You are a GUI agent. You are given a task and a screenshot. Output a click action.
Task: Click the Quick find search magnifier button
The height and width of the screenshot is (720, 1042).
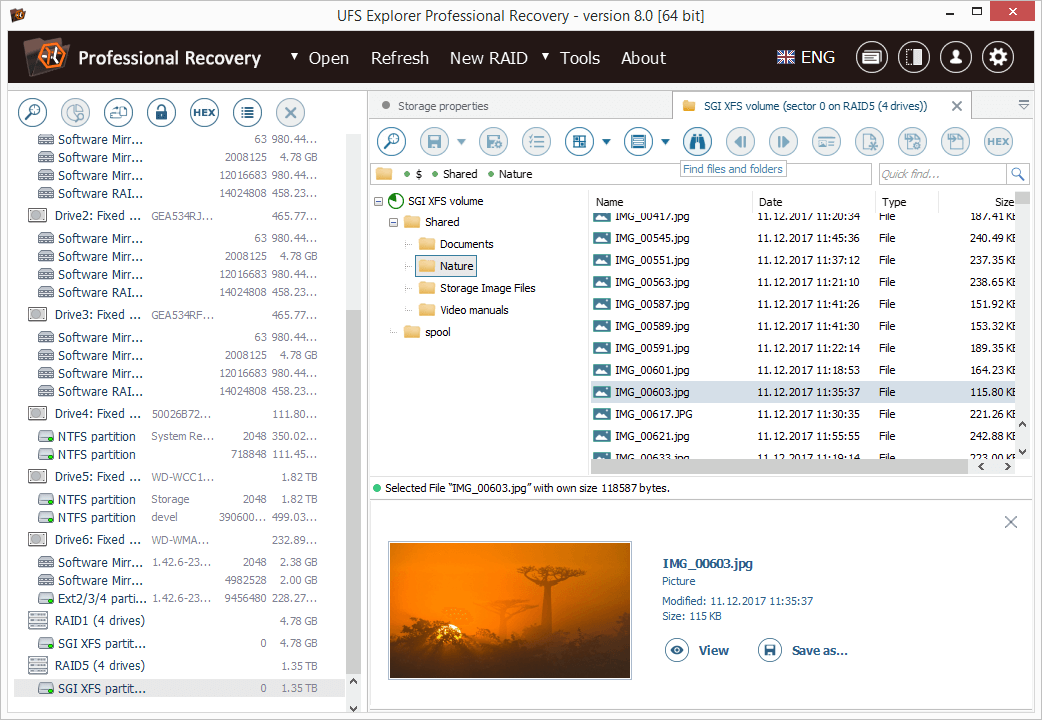click(1017, 174)
